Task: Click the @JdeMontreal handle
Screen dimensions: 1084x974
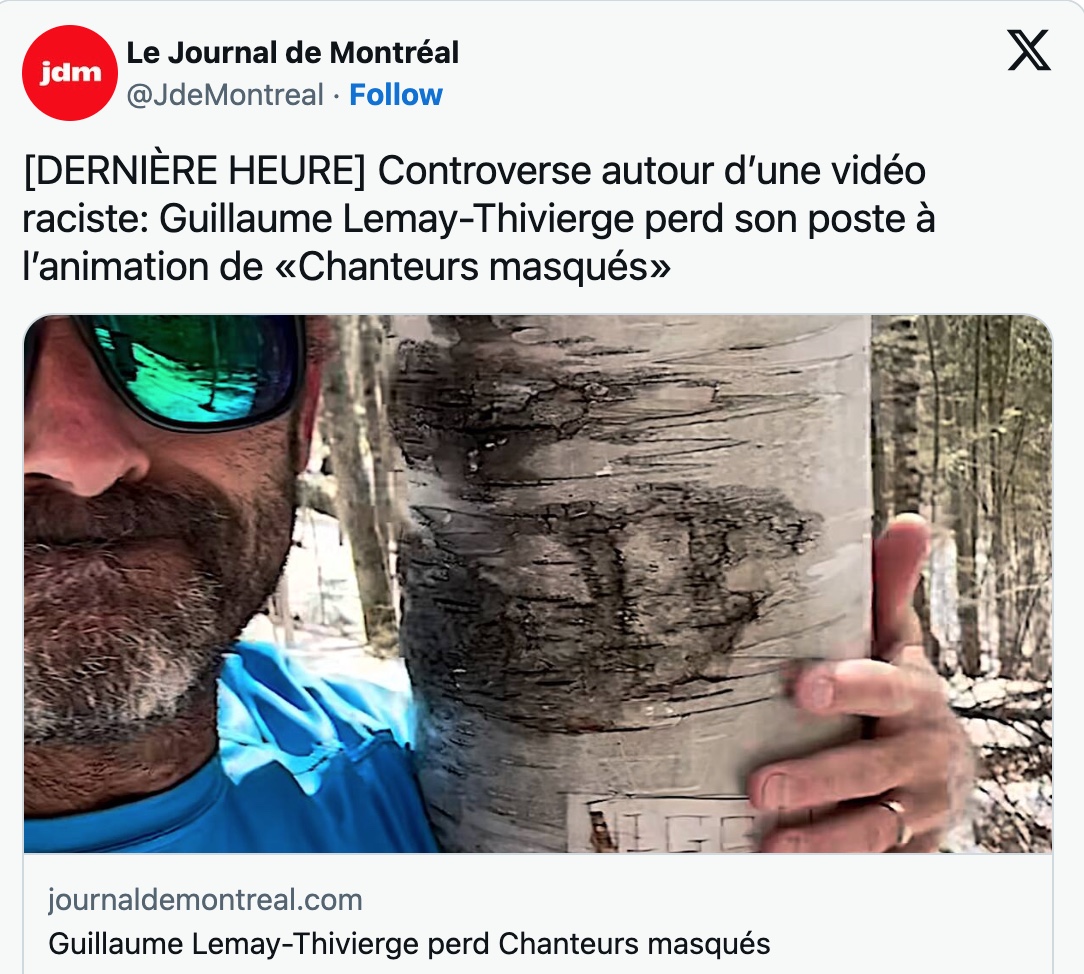Action: [225, 95]
